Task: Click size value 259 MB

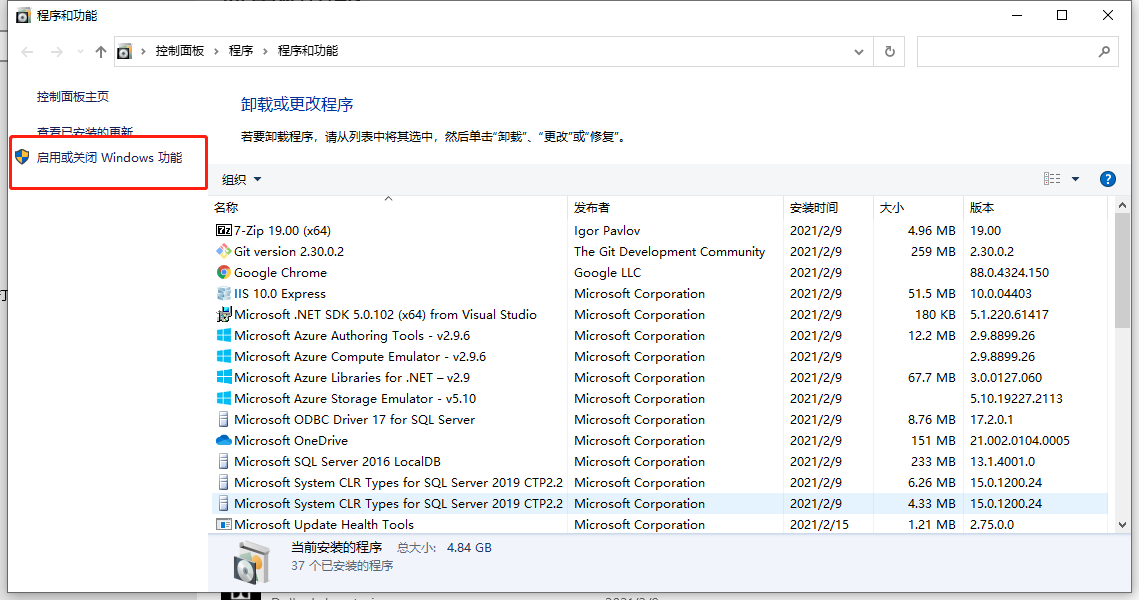Action: tap(933, 252)
